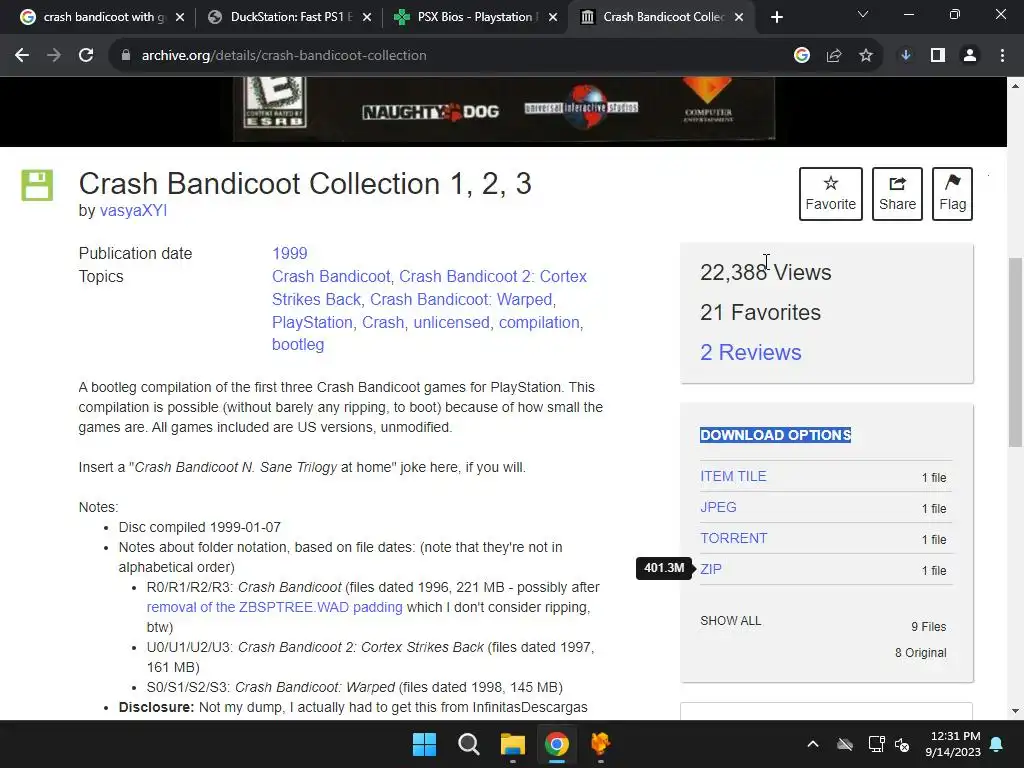Click scrollbar up arrow

[x=1016, y=85]
